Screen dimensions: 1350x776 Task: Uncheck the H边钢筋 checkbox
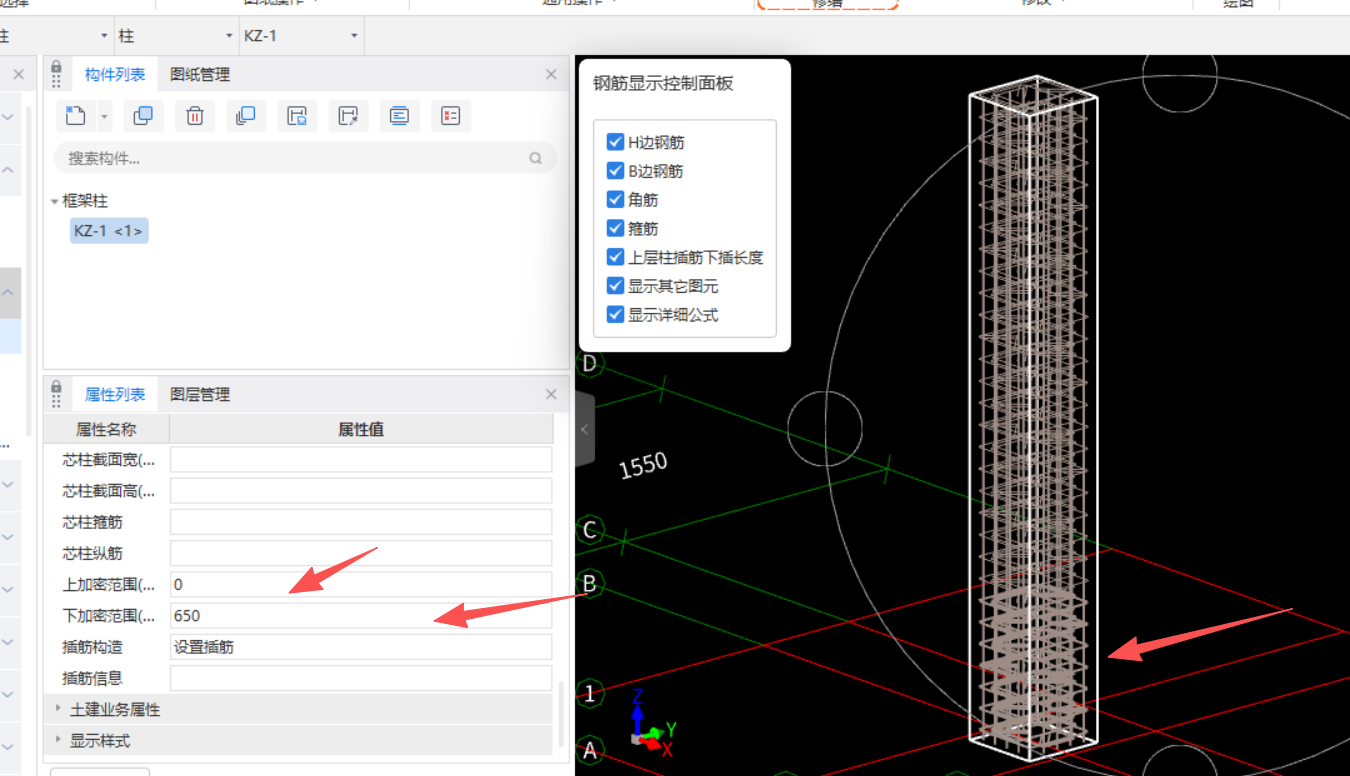pyautogui.click(x=616, y=143)
